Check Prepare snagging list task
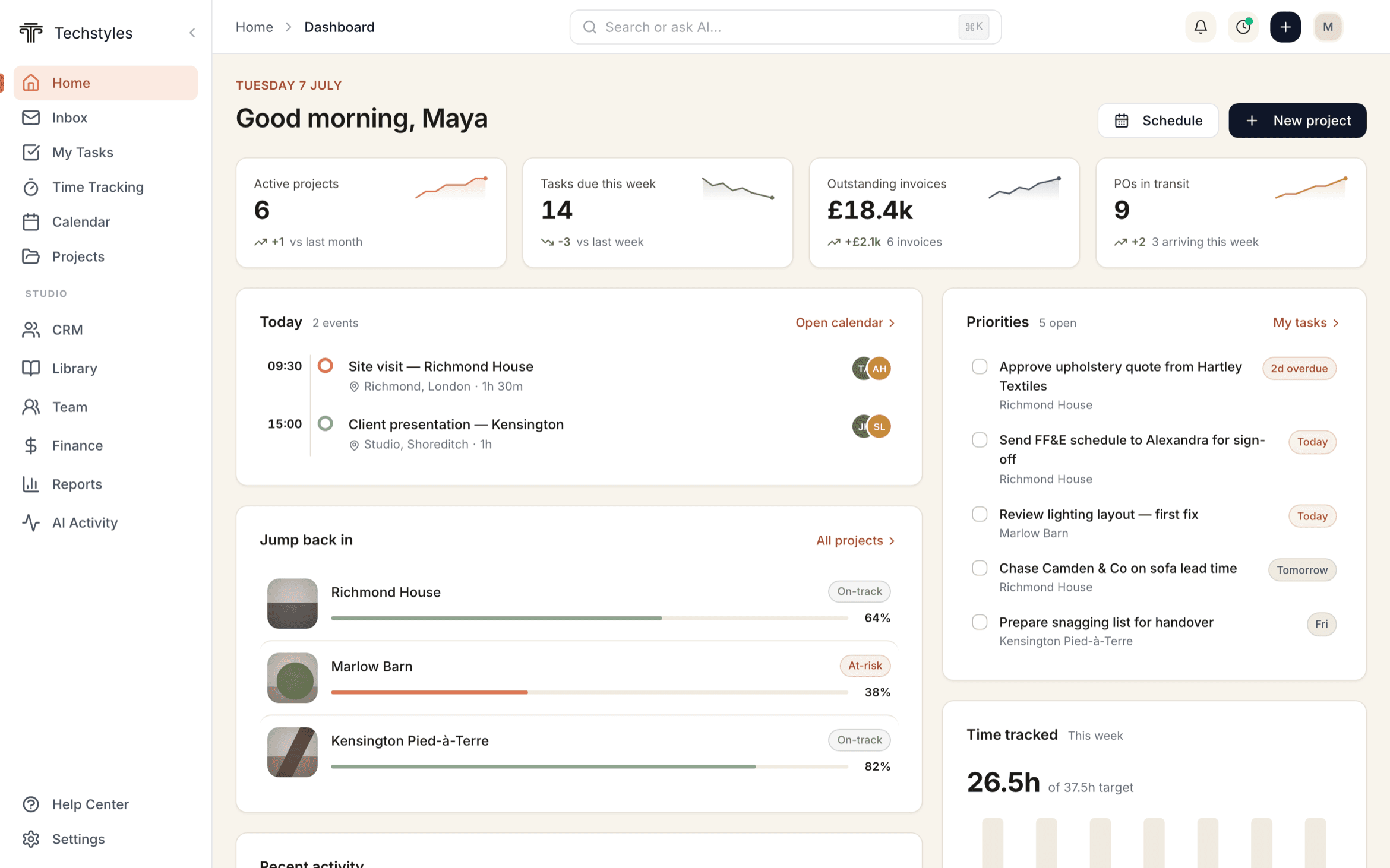 coord(980,622)
